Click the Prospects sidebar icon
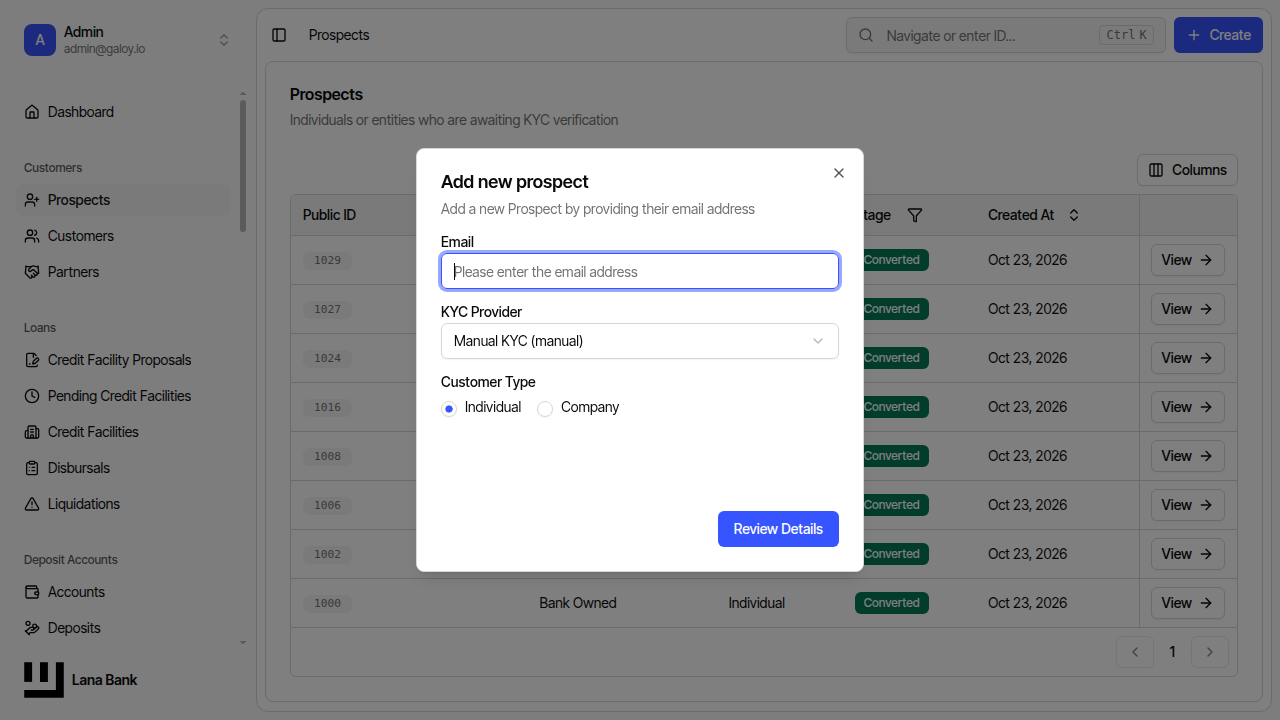The width and height of the screenshot is (1280, 720). (x=32, y=200)
